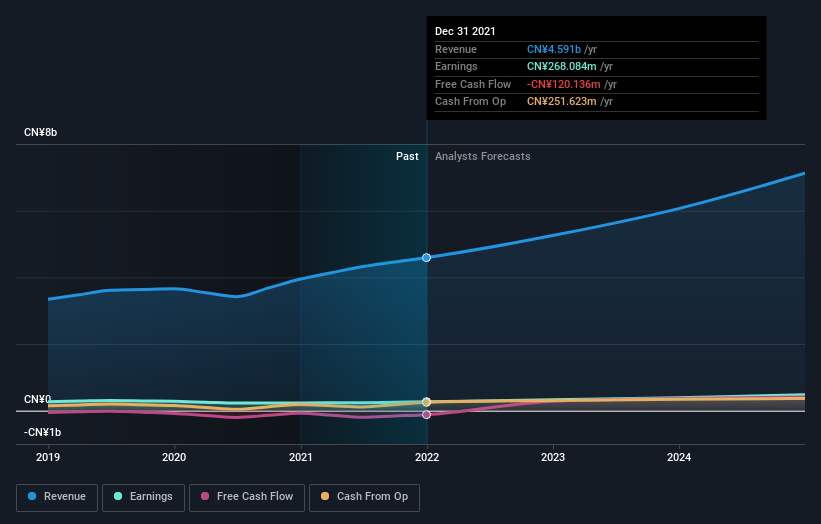Toggle the Earnings legend series
Image resolution: width=821 pixels, height=524 pixels.
[143, 497]
